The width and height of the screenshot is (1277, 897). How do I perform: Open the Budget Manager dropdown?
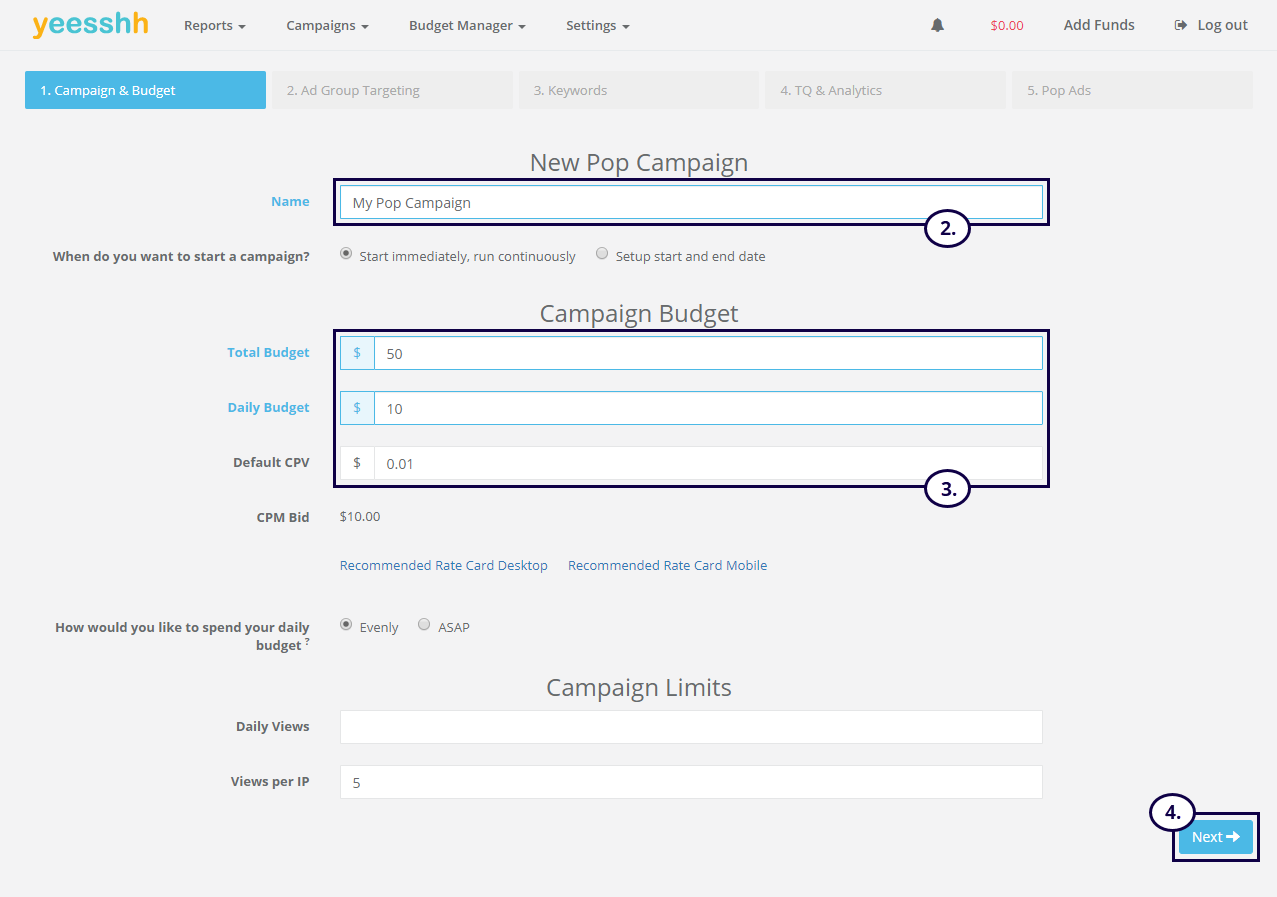tap(467, 25)
